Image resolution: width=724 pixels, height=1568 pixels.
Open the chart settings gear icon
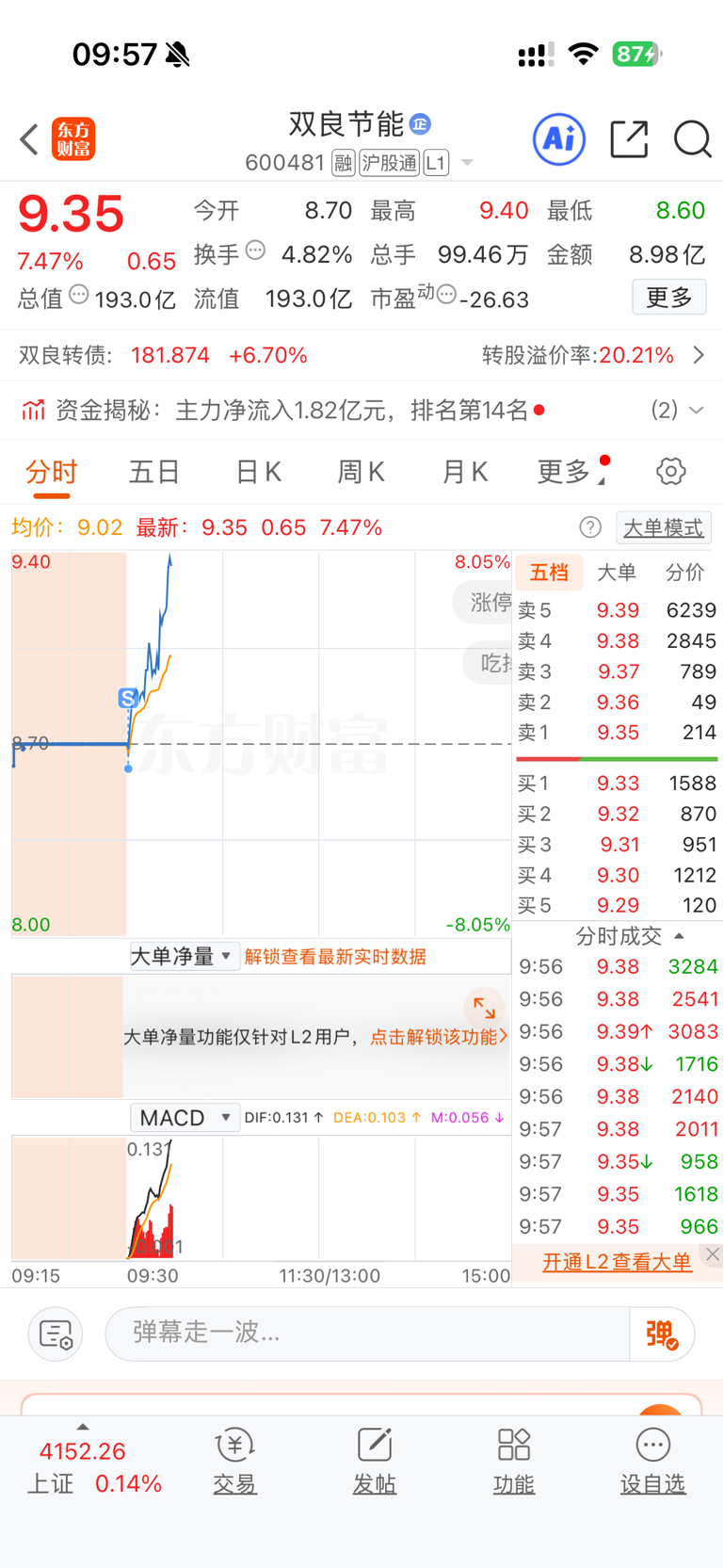671,471
